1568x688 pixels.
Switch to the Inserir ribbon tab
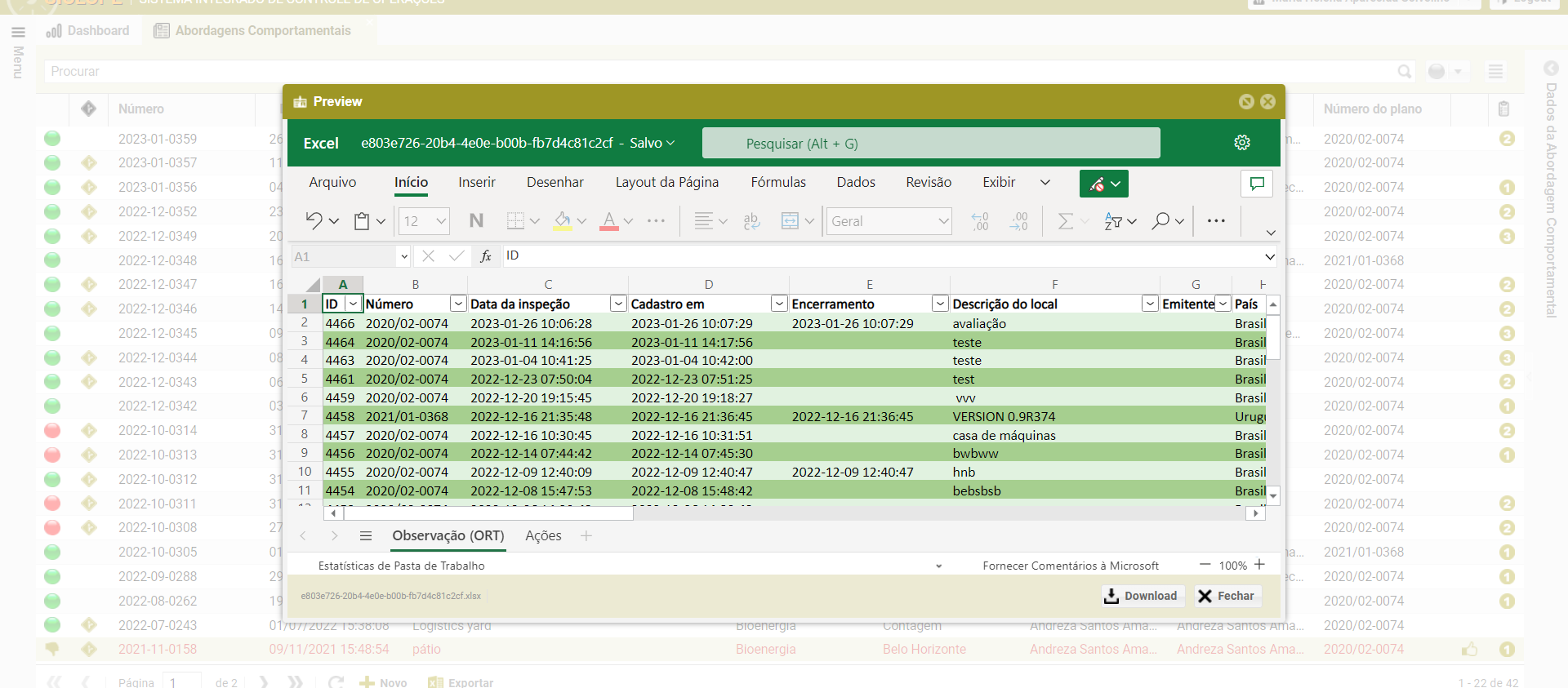click(477, 182)
